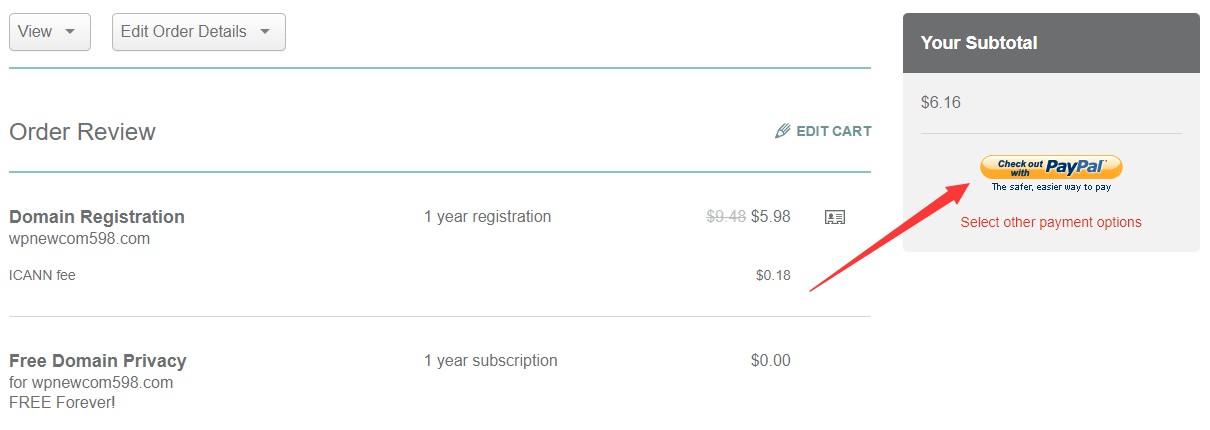1210x430 pixels.
Task: Click the 1 year subscription term
Action: click(491, 361)
